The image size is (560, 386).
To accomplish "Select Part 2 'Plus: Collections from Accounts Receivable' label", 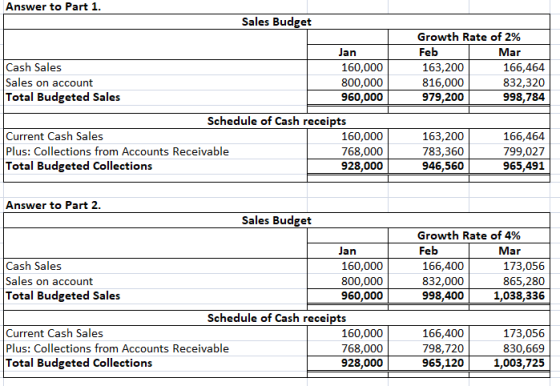I will pyautogui.click(x=117, y=348).
